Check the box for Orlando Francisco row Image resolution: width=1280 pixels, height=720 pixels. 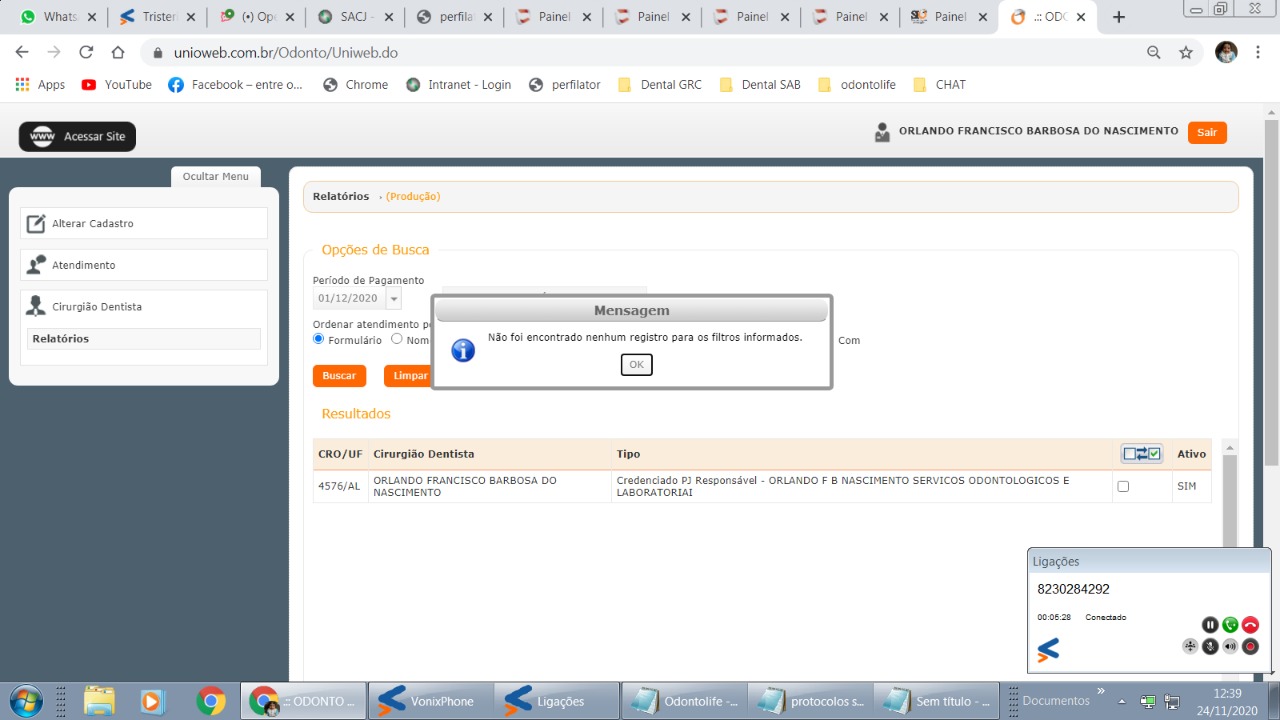1123,487
